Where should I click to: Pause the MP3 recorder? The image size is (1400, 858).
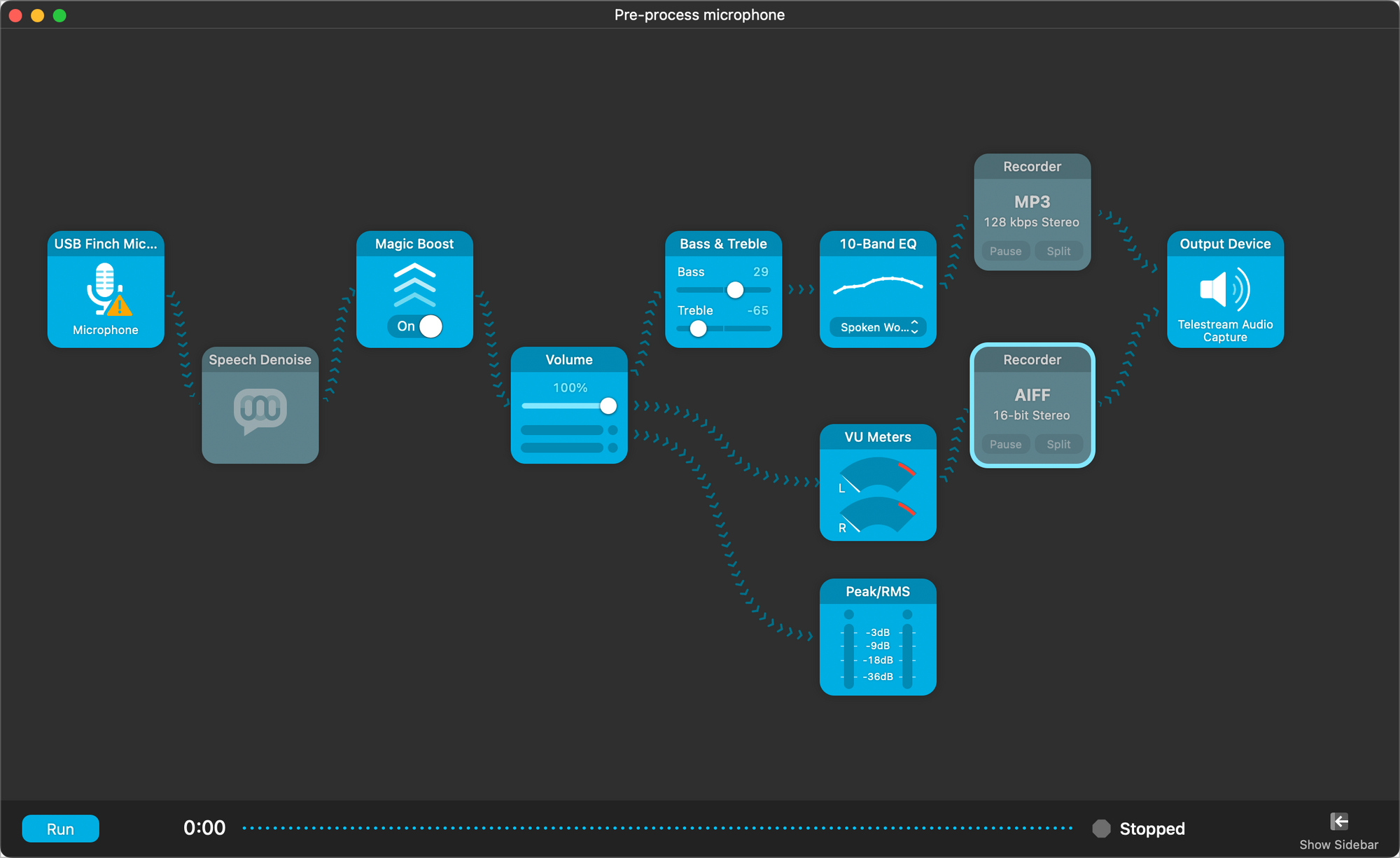(1004, 251)
